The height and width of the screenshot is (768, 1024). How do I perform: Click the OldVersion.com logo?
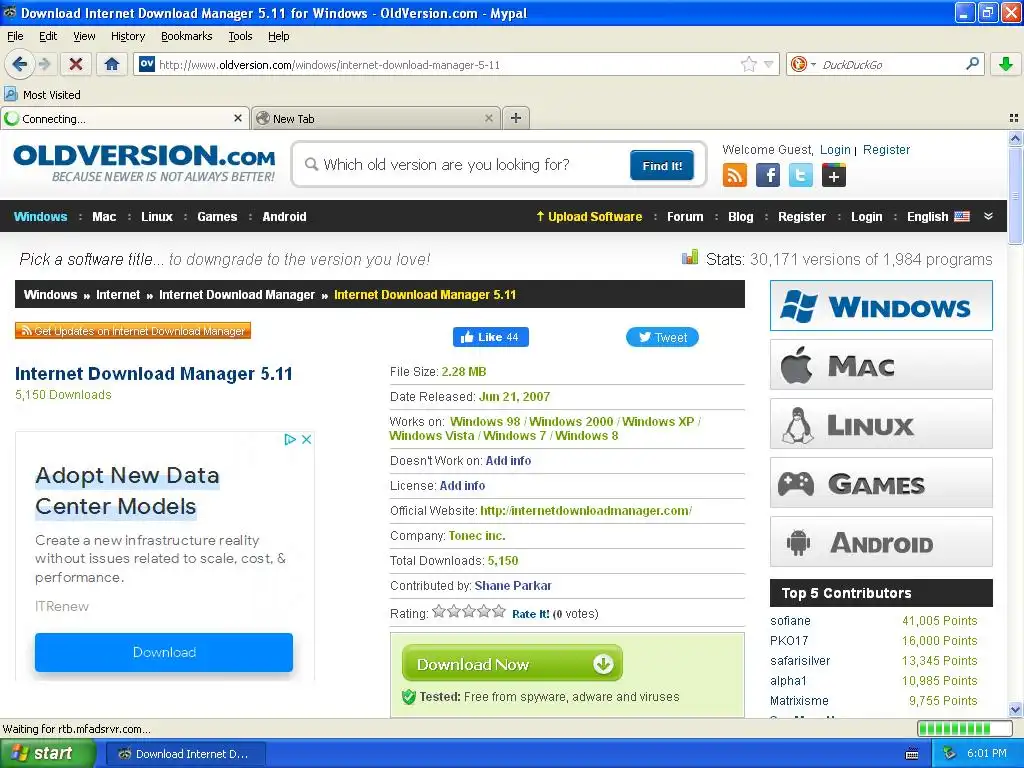pos(144,163)
